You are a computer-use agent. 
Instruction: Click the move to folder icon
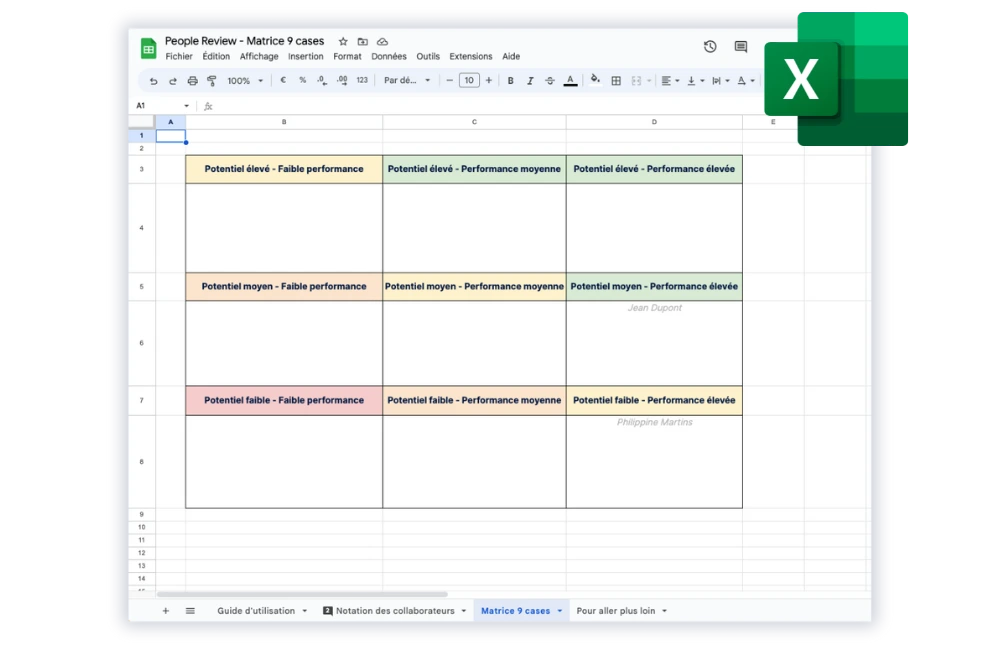(362, 41)
